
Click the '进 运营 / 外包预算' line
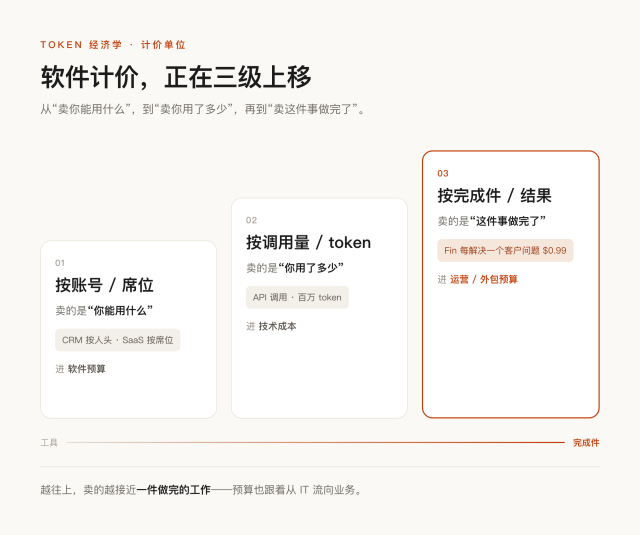coord(478,279)
